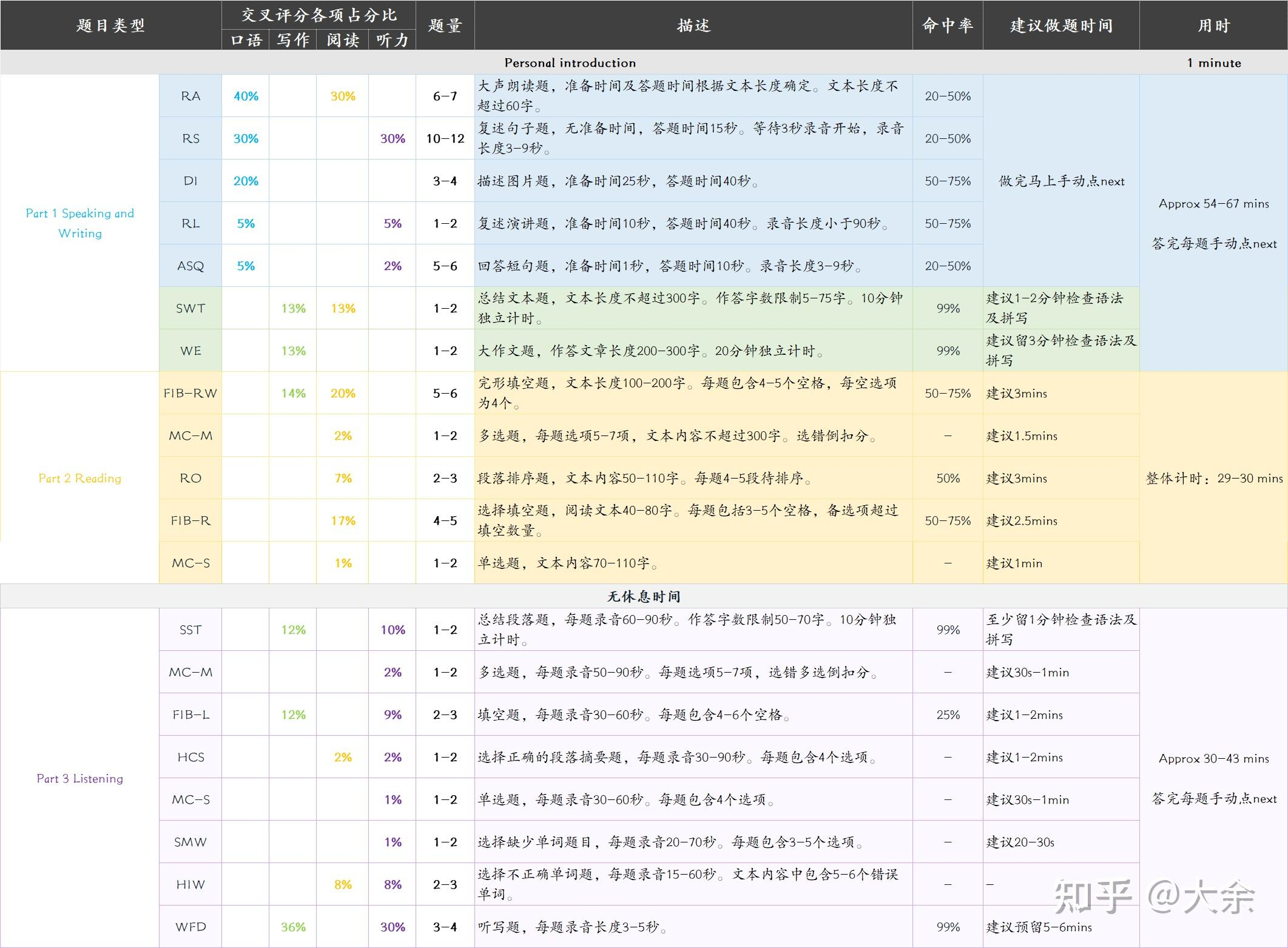The image size is (1288, 948).
Task: Click the Part 3 Listening cell
Action: pos(79,778)
